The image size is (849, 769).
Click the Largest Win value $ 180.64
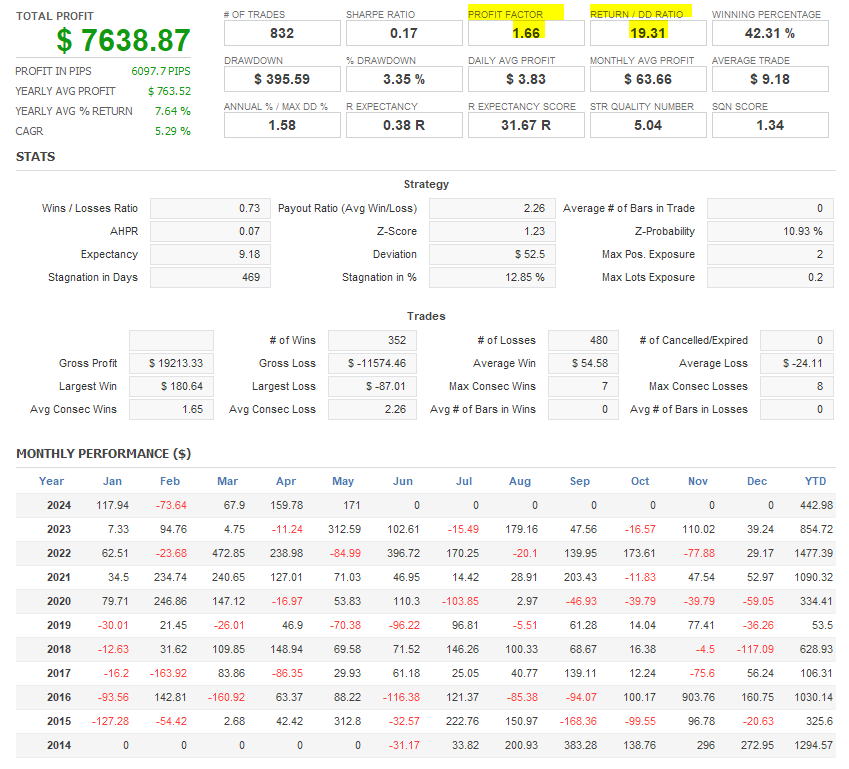(x=171, y=386)
